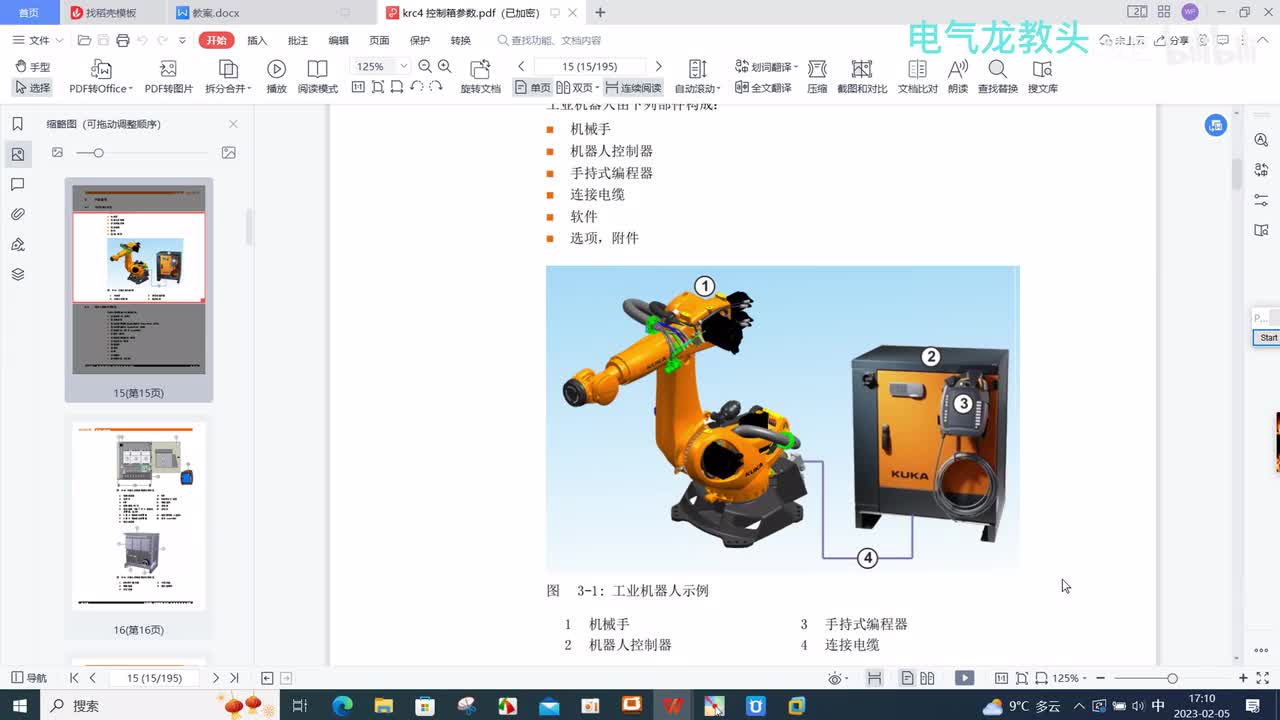The height and width of the screenshot is (720, 1280).
Task: Open the PDF转Office converter menu
Action: tap(101, 77)
